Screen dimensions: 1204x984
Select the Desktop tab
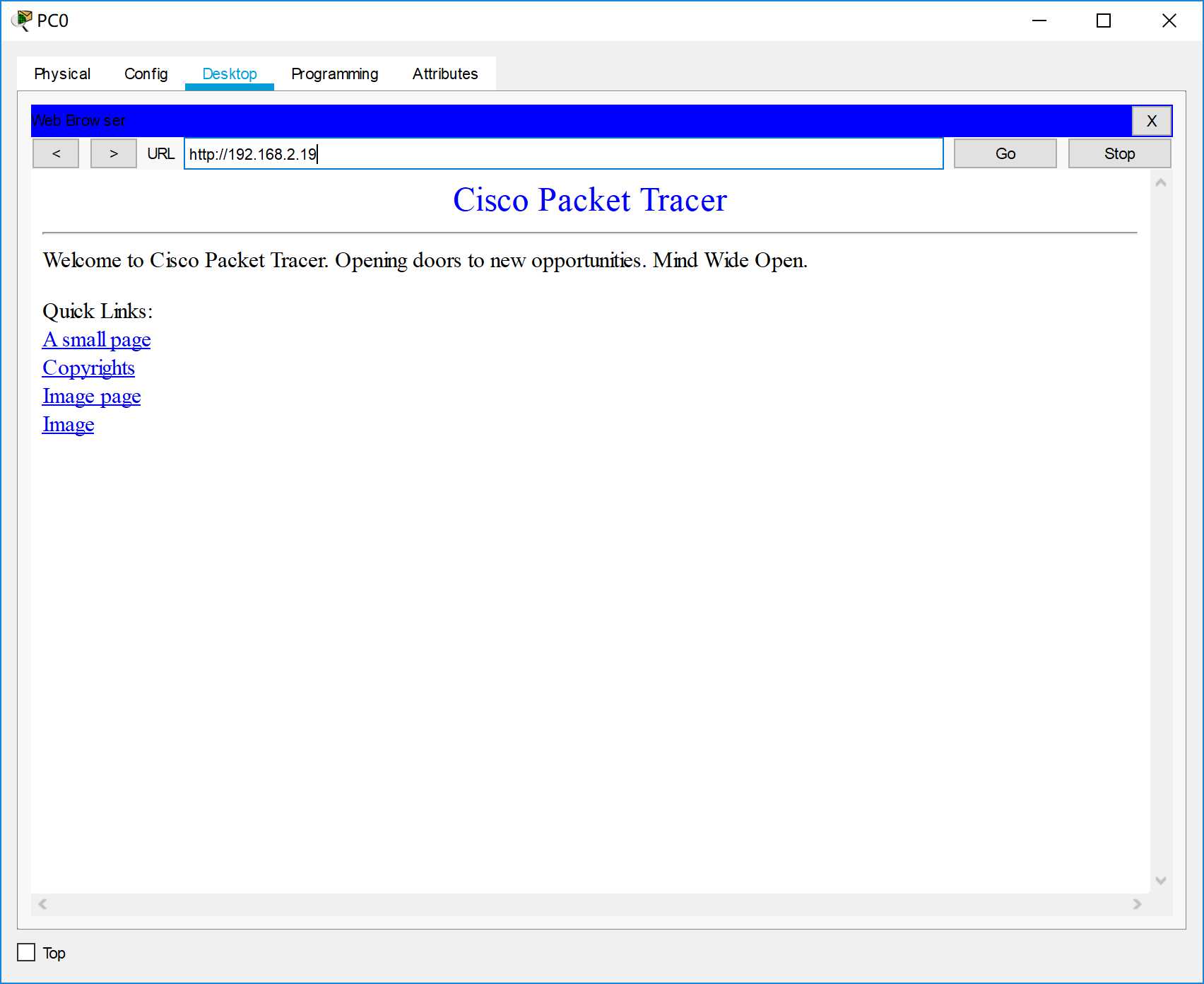coord(230,74)
